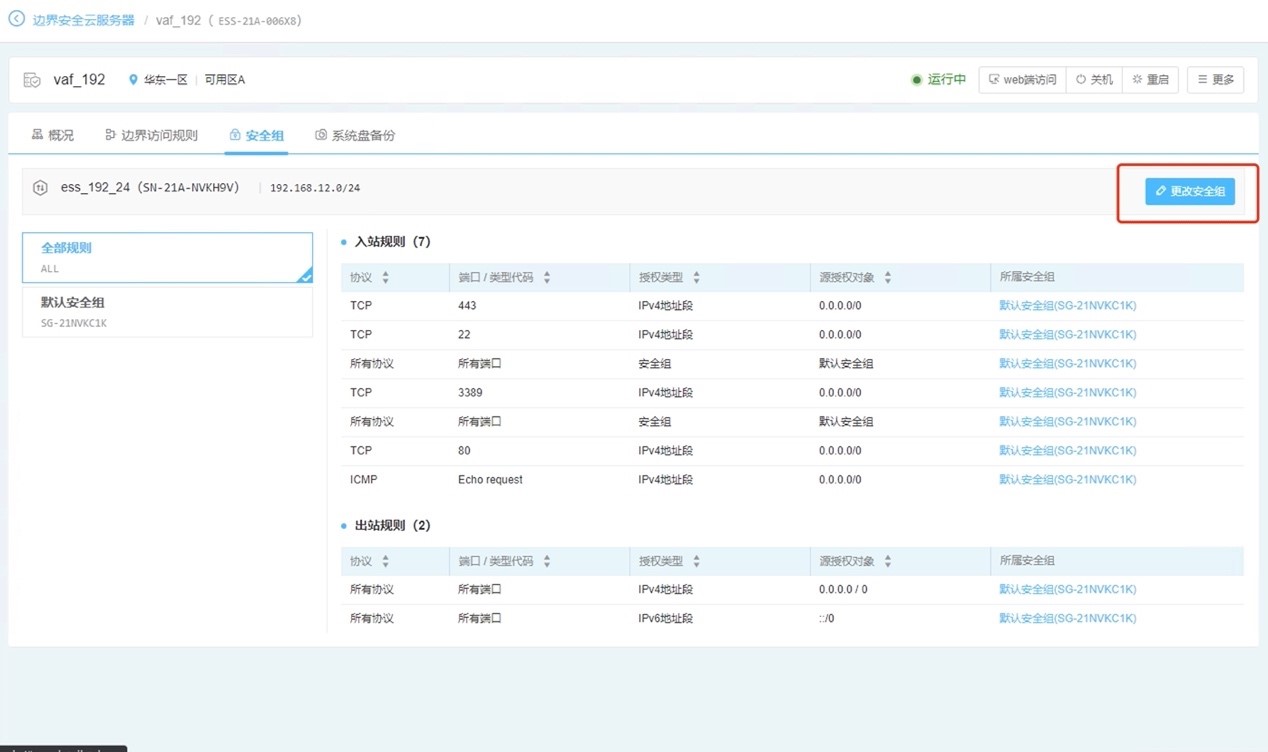Click the network icon beside ess_192_24
This screenshot has height=752, width=1268.
pyautogui.click(x=40, y=187)
